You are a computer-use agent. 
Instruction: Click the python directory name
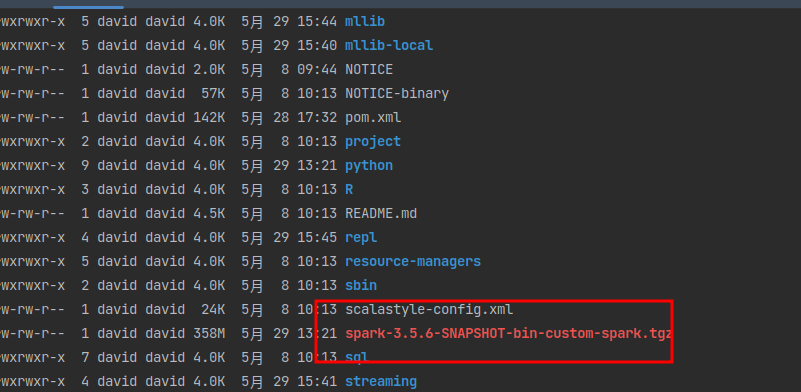[369, 166]
